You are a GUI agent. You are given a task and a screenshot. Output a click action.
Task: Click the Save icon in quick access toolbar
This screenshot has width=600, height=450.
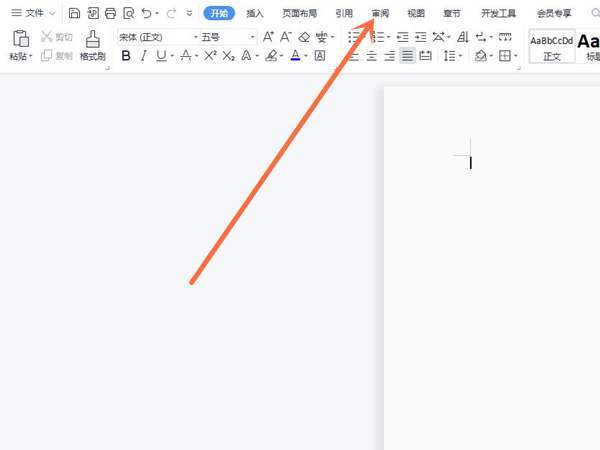pos(75,14)
